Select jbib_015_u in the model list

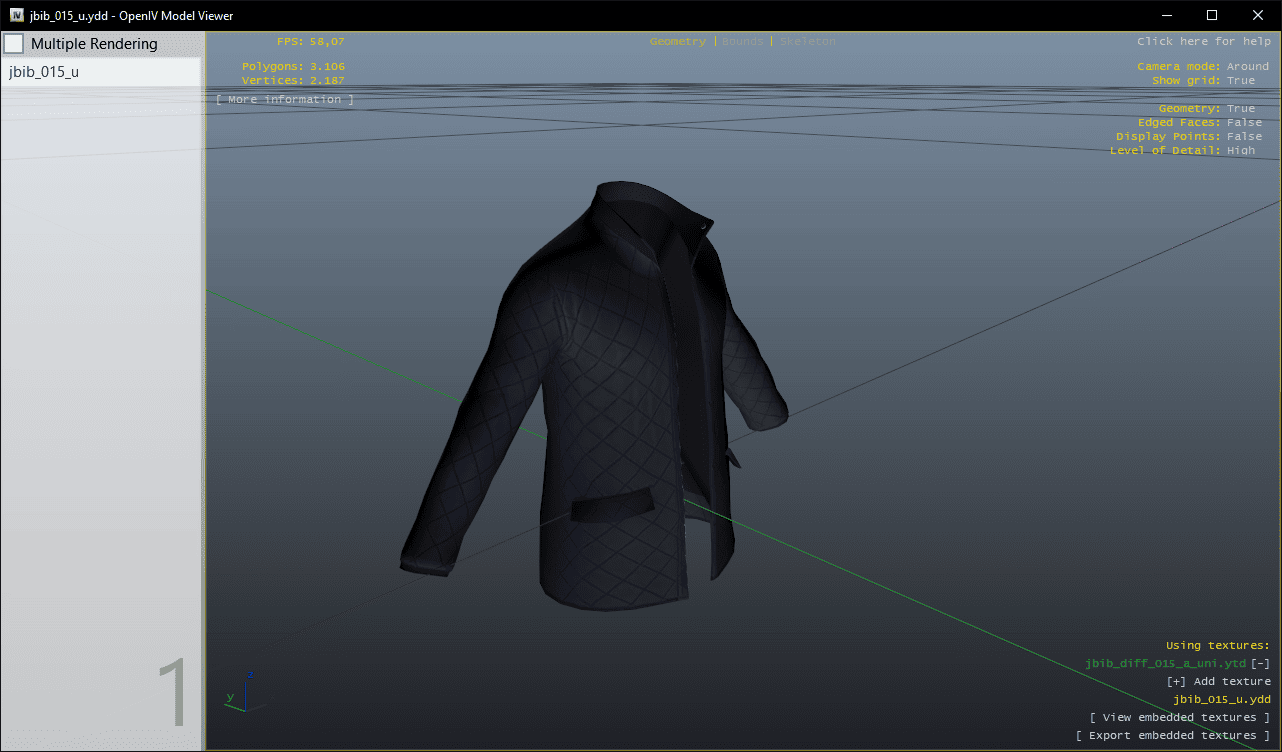100,72
